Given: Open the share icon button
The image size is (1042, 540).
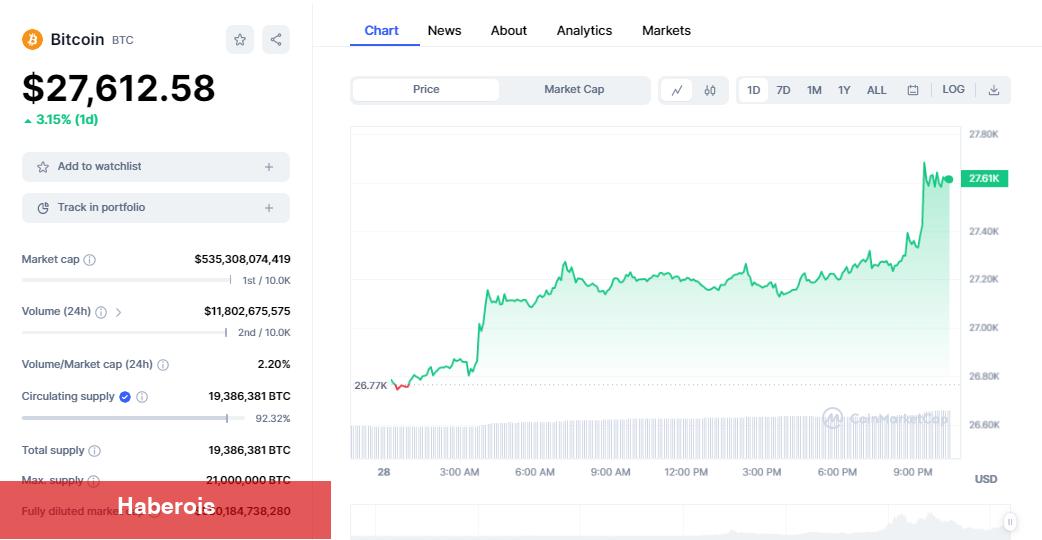Looking at the screenshot, I should point(276,40).
